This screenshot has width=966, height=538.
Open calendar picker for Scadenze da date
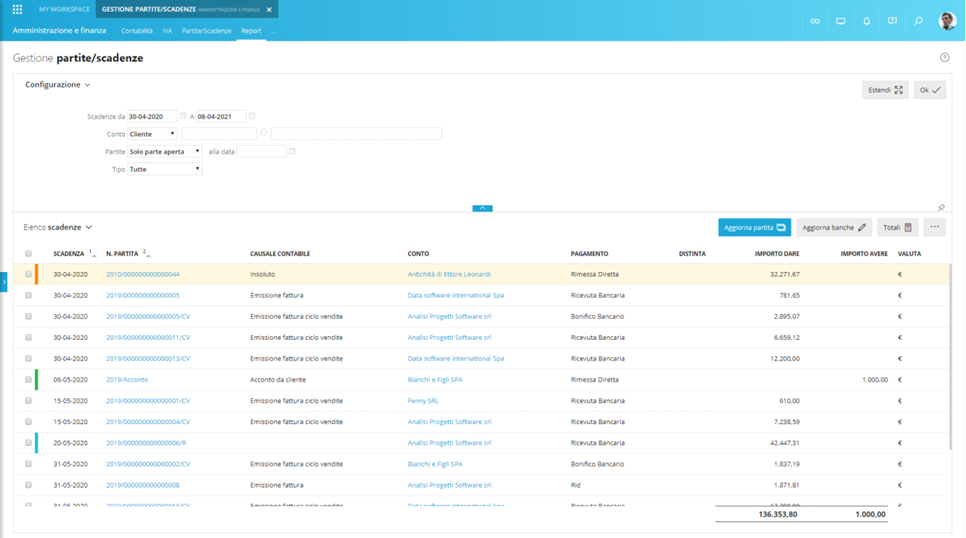pos(183,116)
